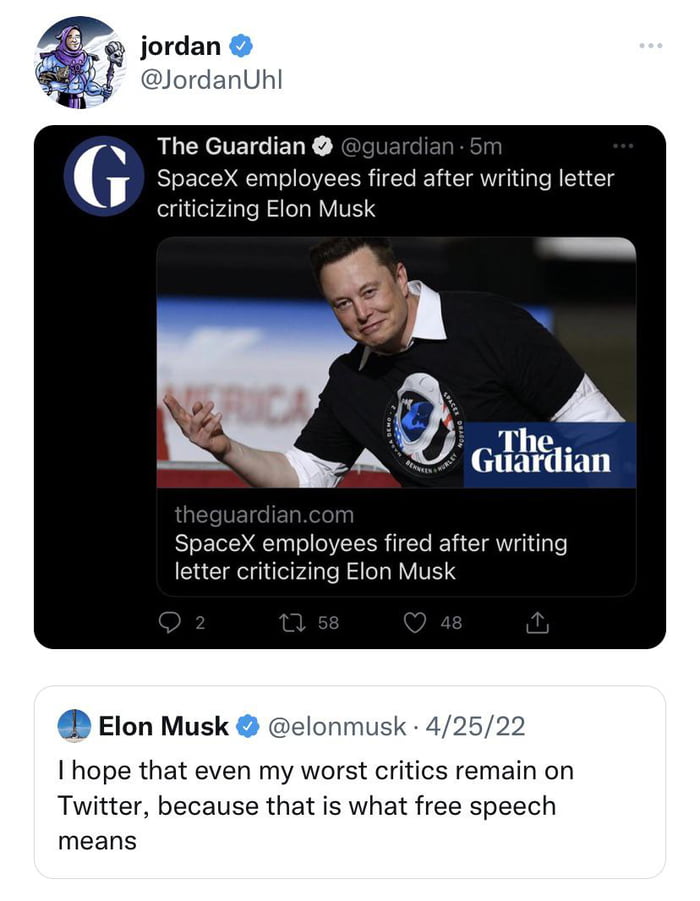
Task: Click the @elonmusk handle
Action: coord(337,727)
